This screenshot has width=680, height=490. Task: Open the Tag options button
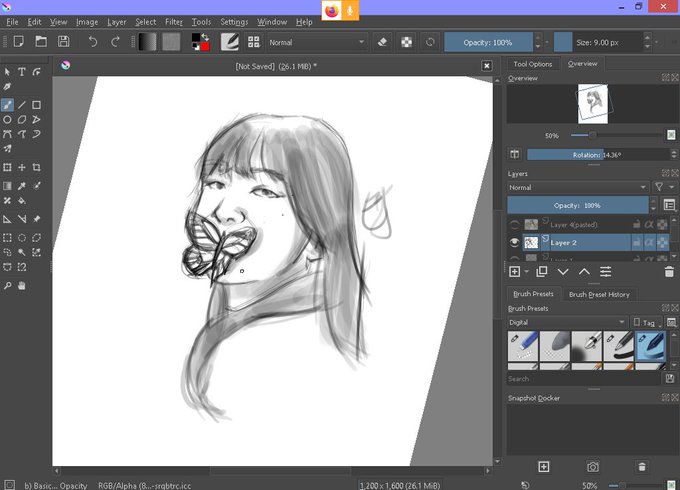pyautogui.click(x=647, y=322)
